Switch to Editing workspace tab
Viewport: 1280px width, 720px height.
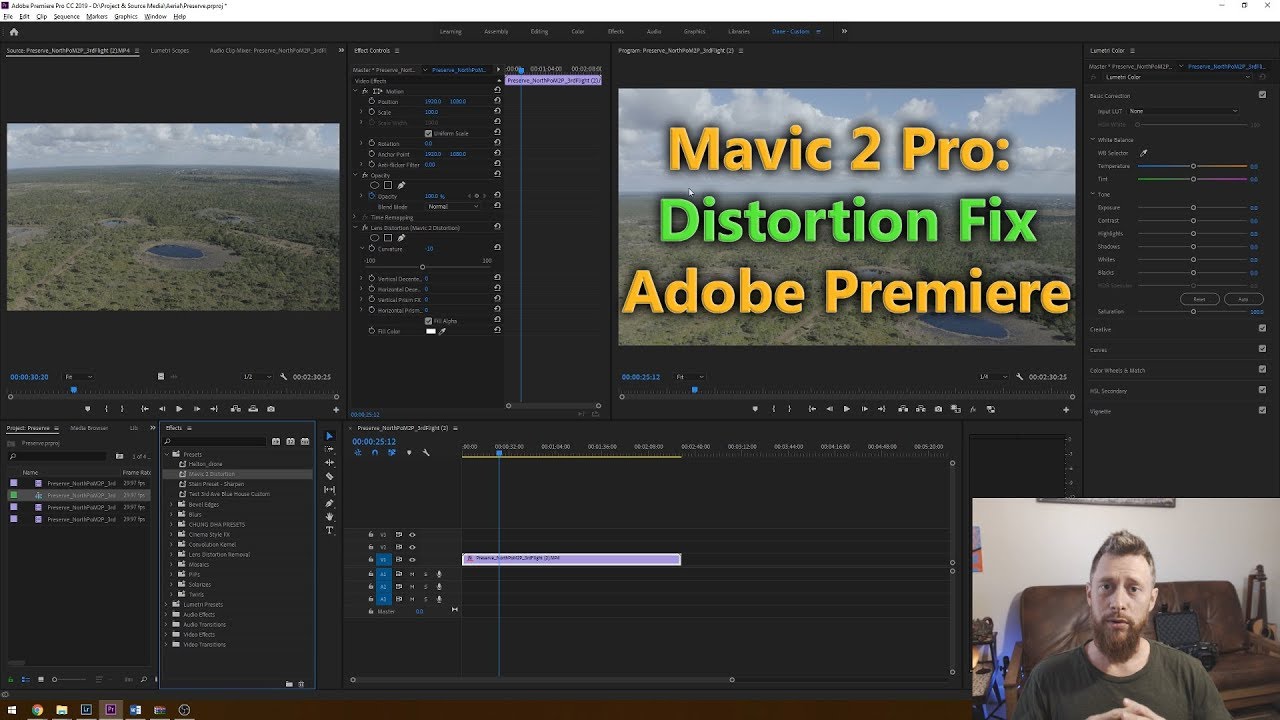[x=539, y=31]
